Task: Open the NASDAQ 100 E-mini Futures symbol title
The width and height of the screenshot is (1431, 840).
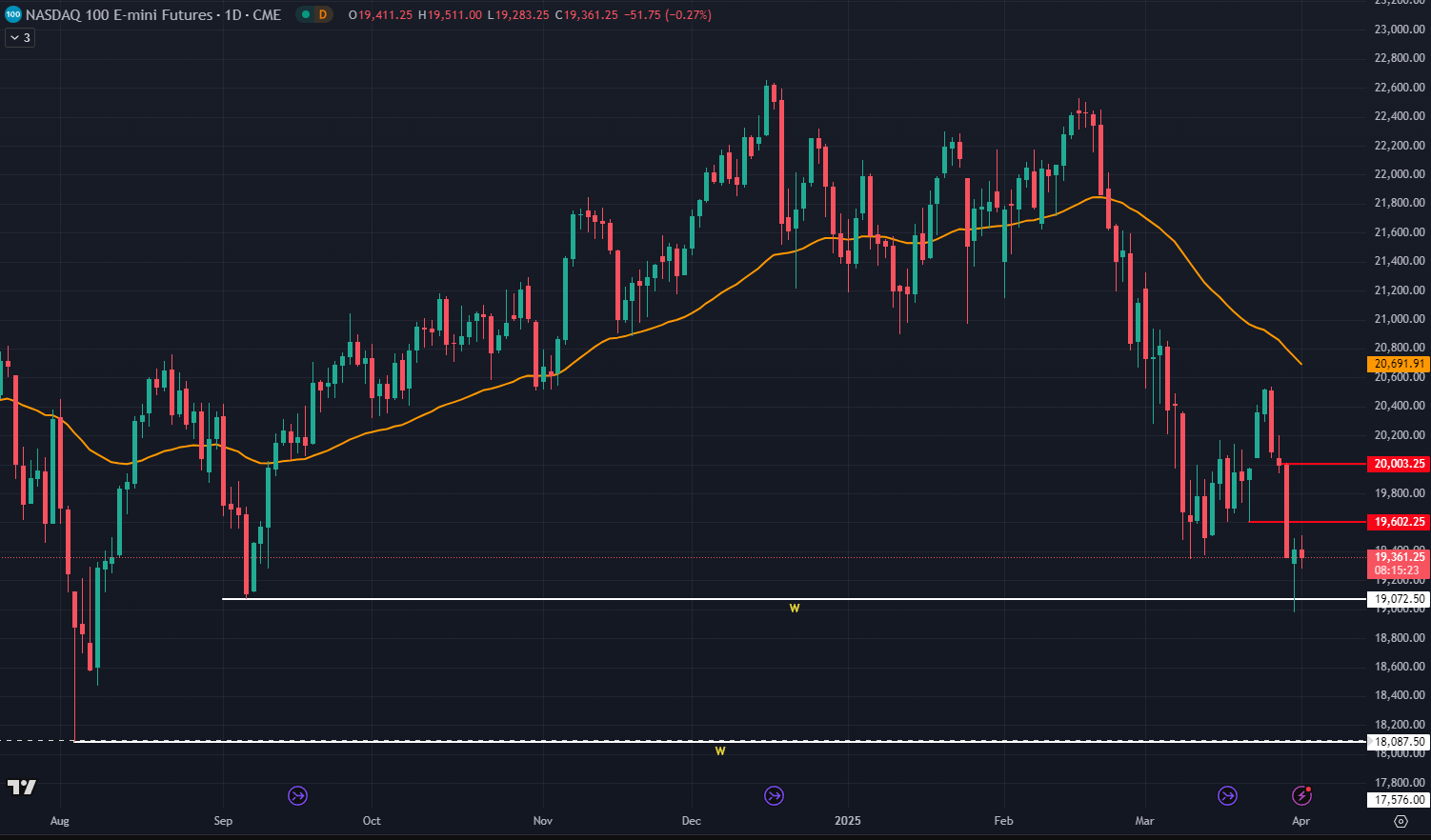Action: (x=153, y=14)
